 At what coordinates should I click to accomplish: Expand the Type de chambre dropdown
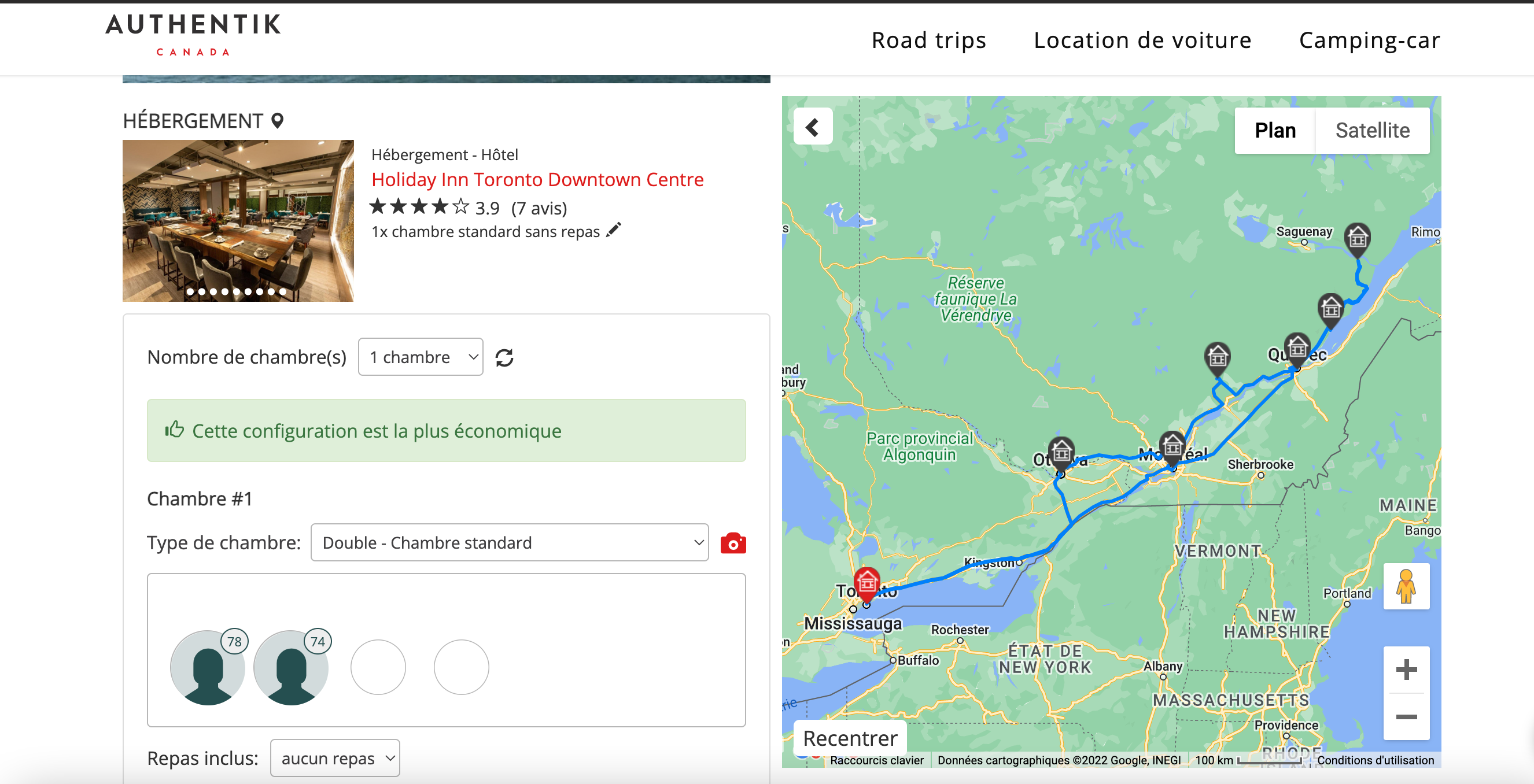click(x=509, y=542)
